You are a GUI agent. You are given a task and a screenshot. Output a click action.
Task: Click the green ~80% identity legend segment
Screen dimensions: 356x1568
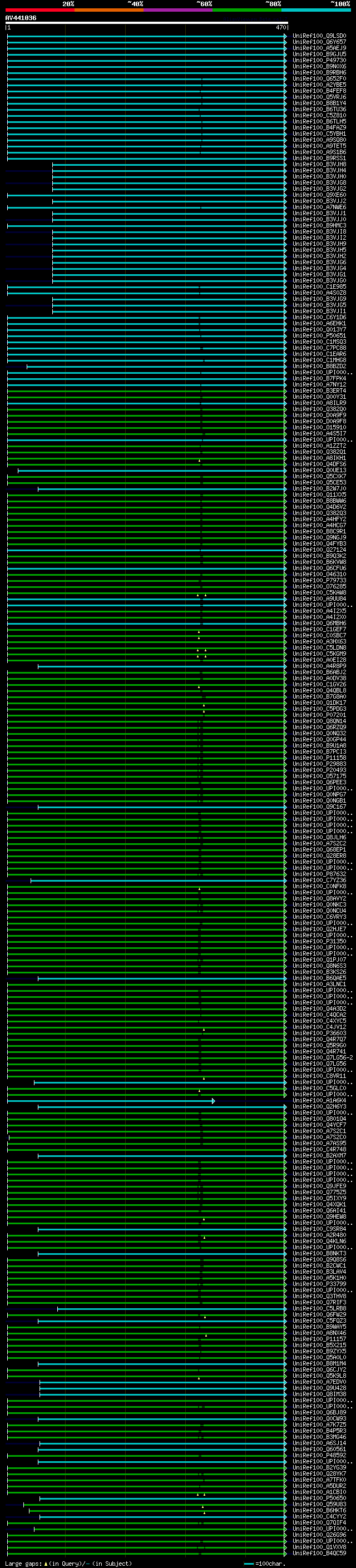[x=247, y=10]
